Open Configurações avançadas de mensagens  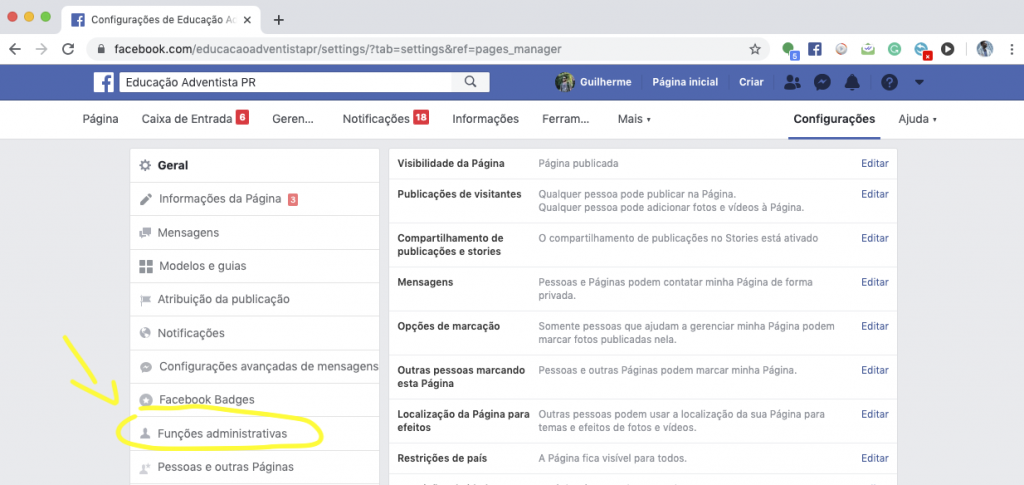coord(255,367)
